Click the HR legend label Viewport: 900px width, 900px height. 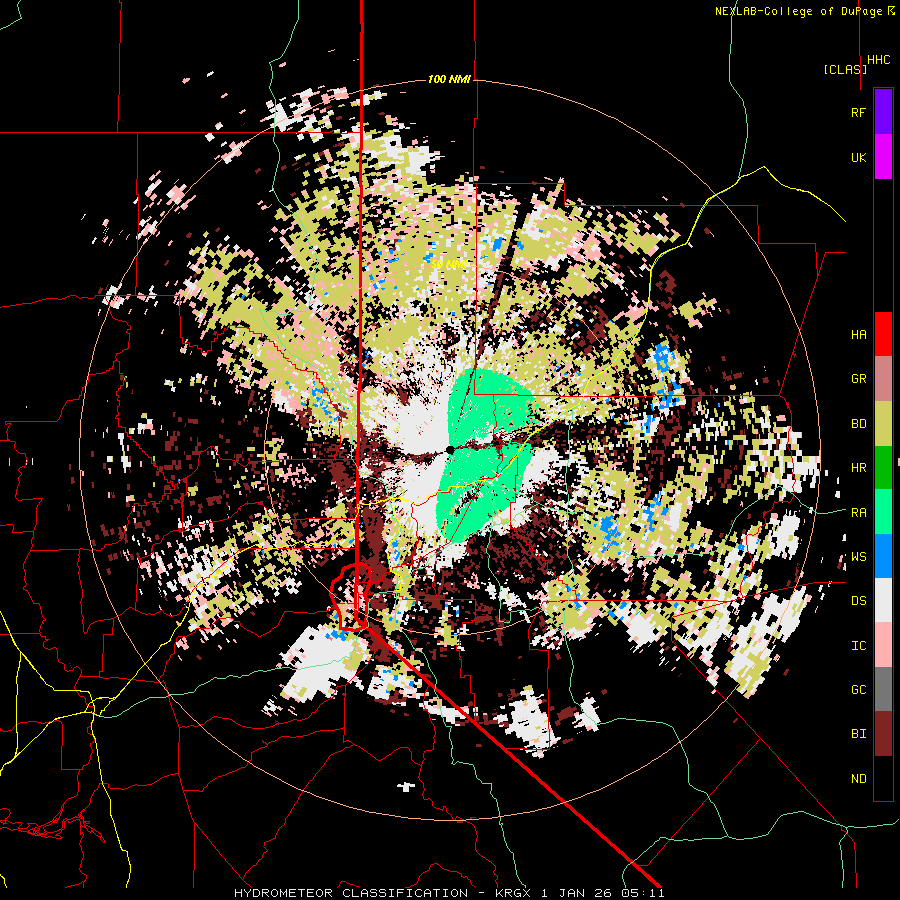858,468
